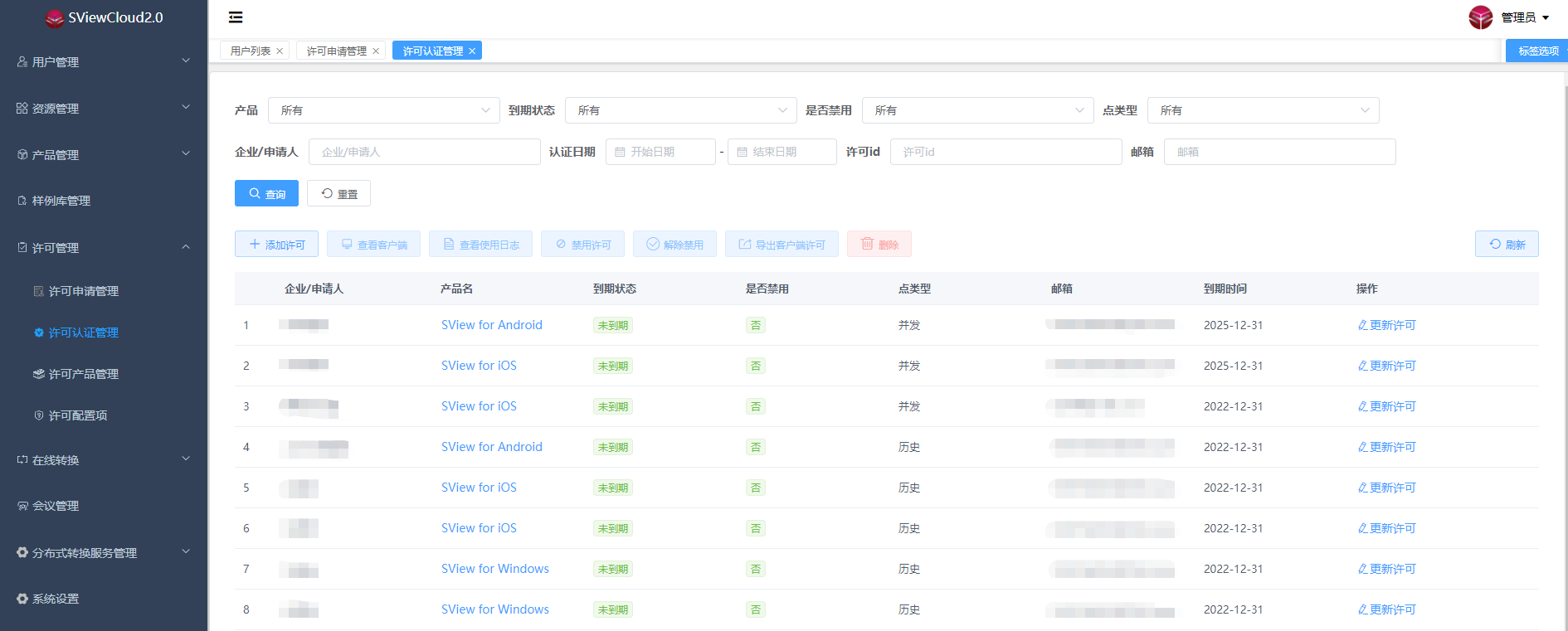Image resolution: width=1568 pixels, height=631 pixels.
Task: Click 更新许可 in row 1
Action: point(1386,325)
